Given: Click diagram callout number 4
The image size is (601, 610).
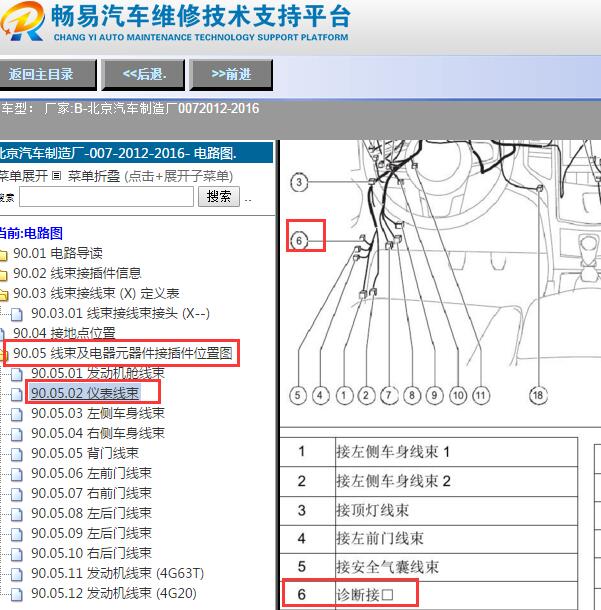Looking at the screenshot, I should pyautogui.click(x=320, y=396).
